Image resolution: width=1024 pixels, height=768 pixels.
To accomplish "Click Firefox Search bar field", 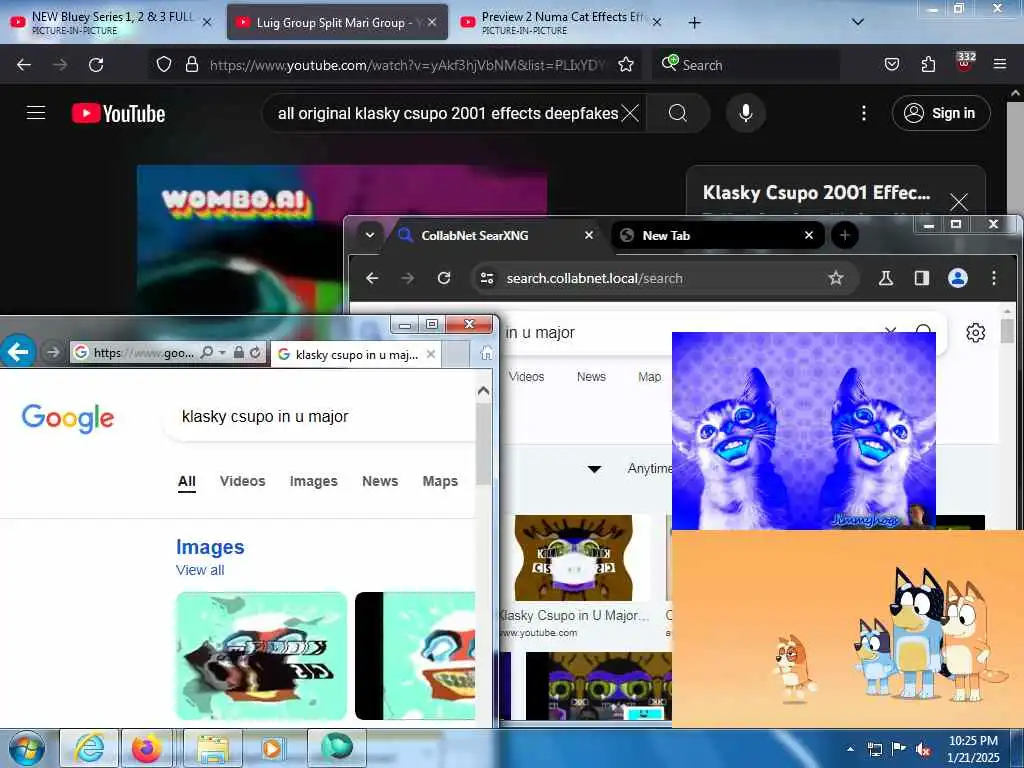I will (746, 65).
